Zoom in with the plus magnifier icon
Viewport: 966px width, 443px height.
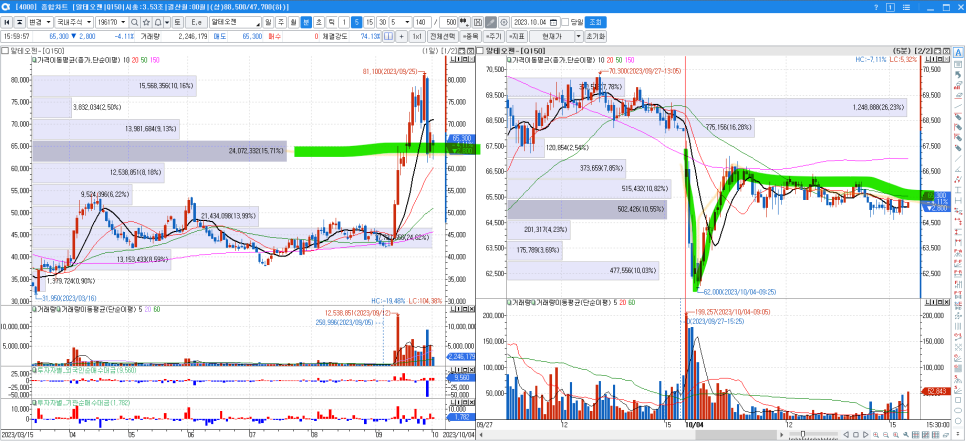coord(877,434)
